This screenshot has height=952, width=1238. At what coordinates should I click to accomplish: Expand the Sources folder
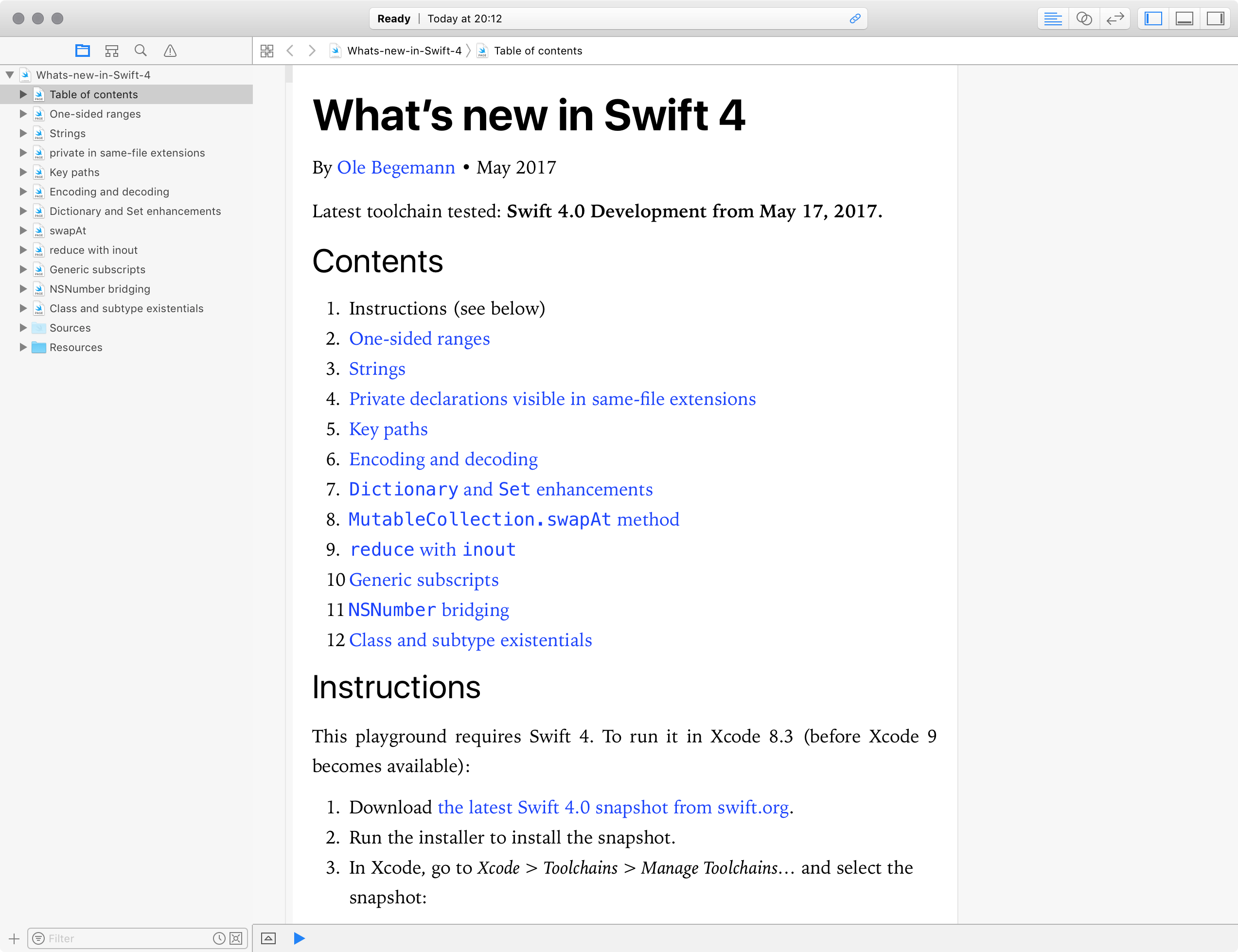pyautogui.click(x=23, y=328)
